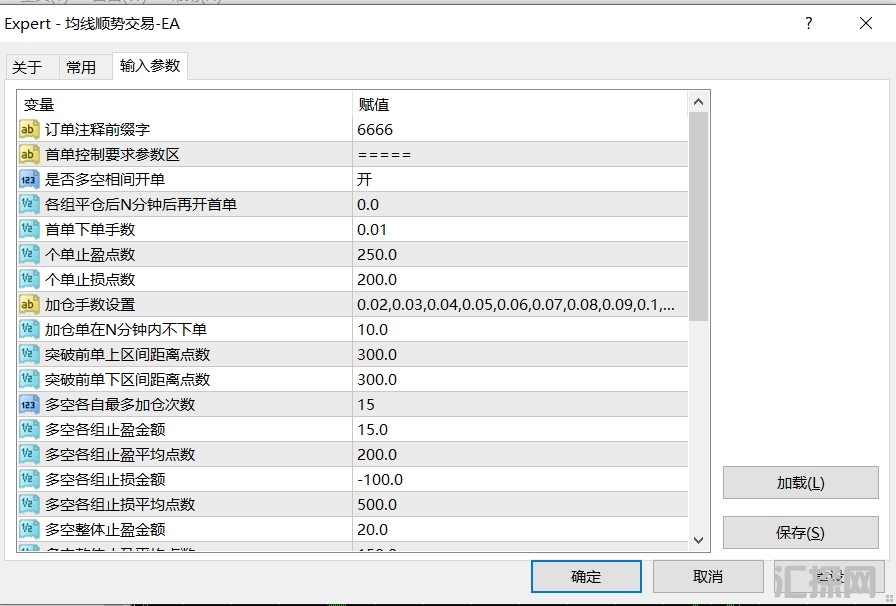Click the vertical scrollbar thumb
The width and height of the screenshot is (896, 606).
(698, 217)
